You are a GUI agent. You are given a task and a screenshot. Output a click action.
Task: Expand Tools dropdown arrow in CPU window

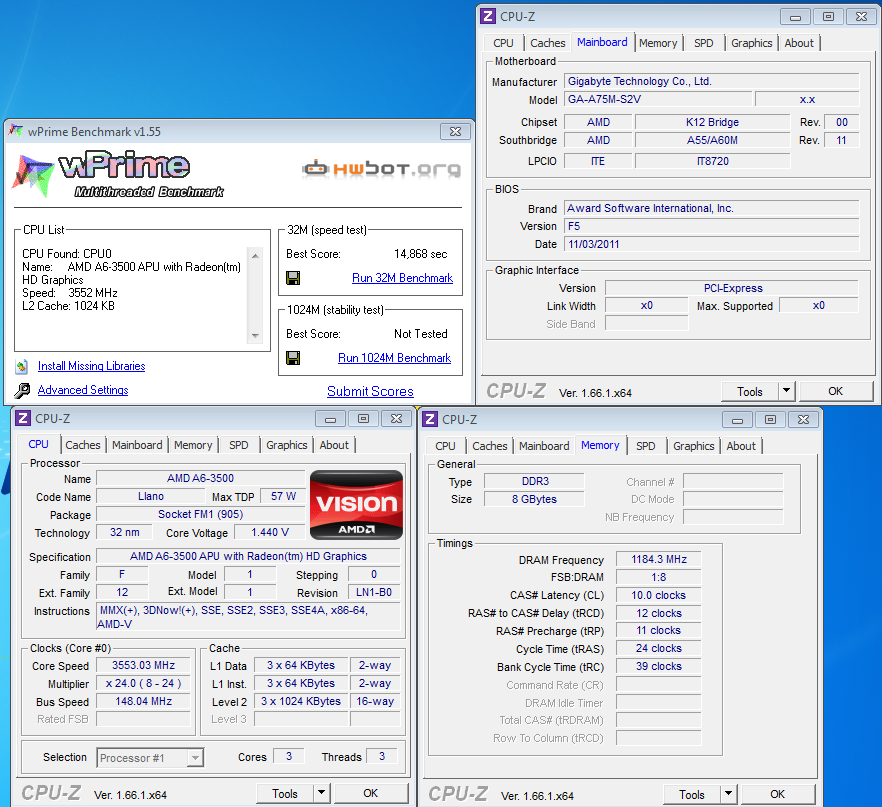(x=321, y=793)
